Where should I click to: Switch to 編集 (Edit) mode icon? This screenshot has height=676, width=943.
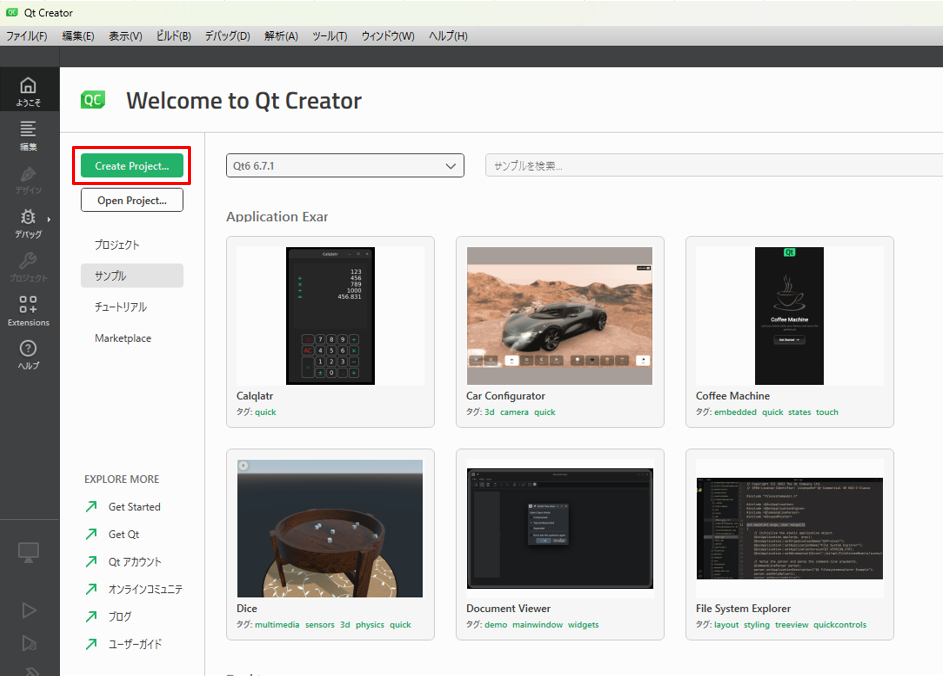pos(28,134)
